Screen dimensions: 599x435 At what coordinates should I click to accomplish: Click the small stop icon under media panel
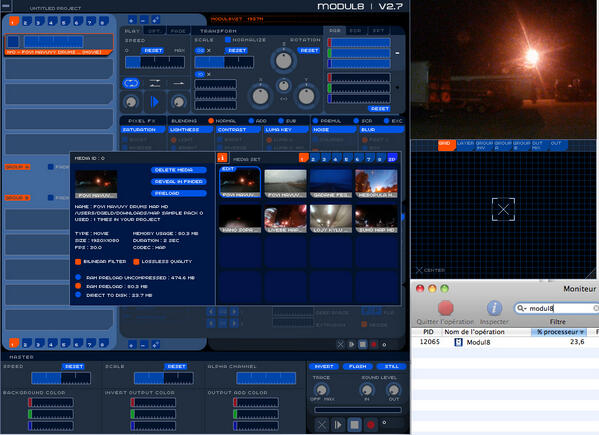pos(363,344)
